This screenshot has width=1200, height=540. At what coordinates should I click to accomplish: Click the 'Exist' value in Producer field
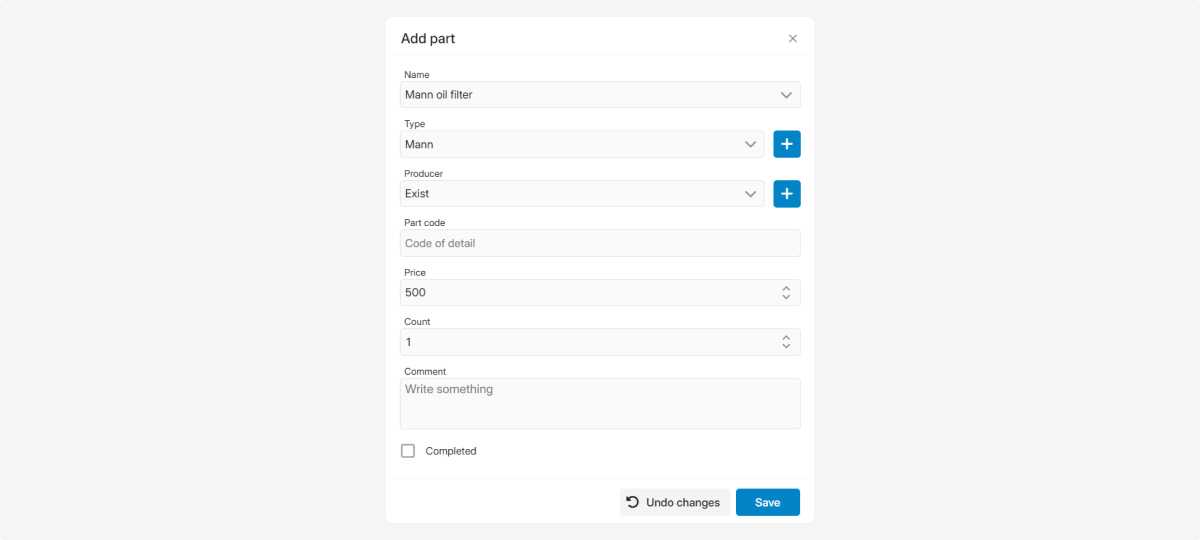click(x=417, y=194)
